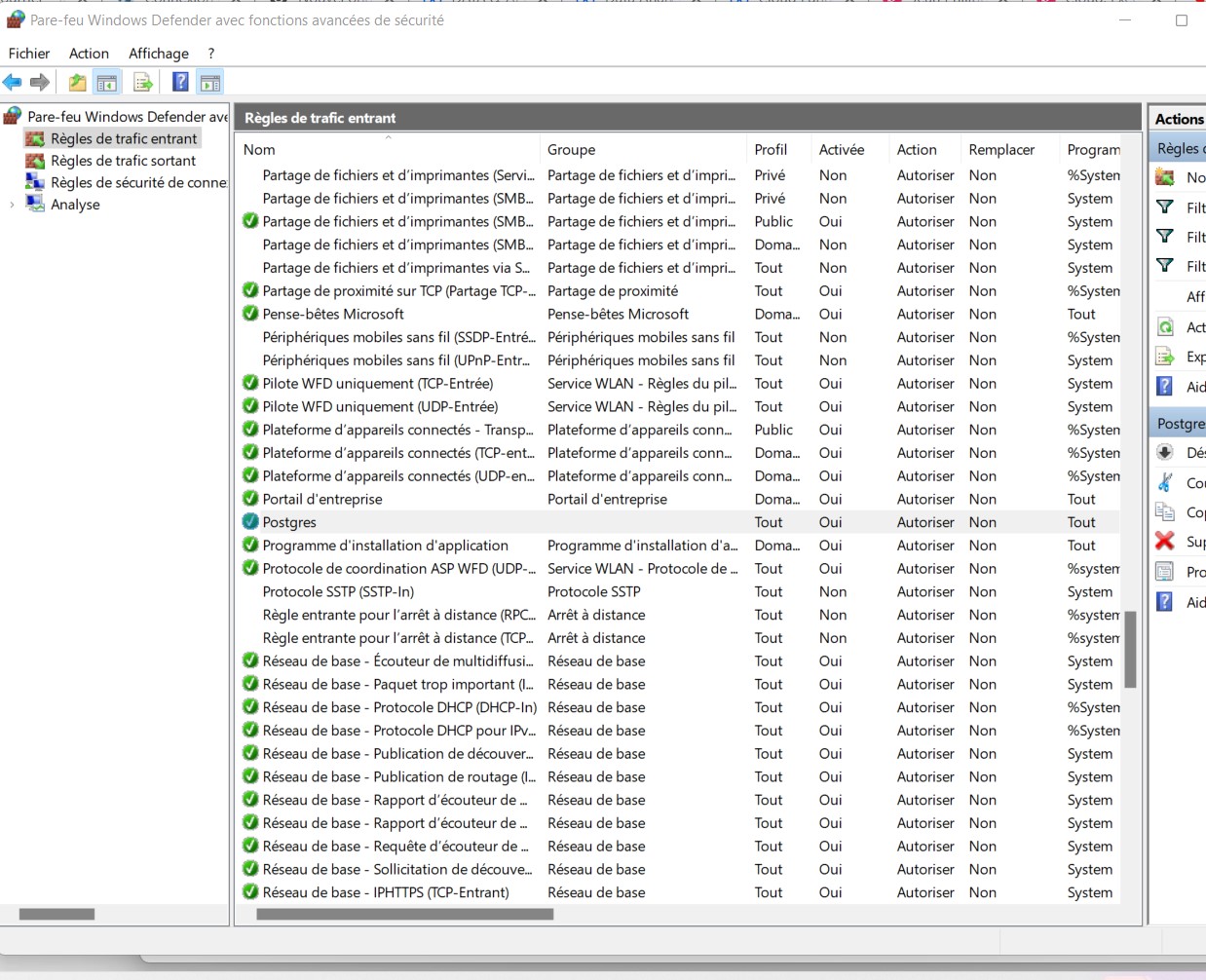
Task: Click the filter by state funnel icon
Action: point(1165,236)
